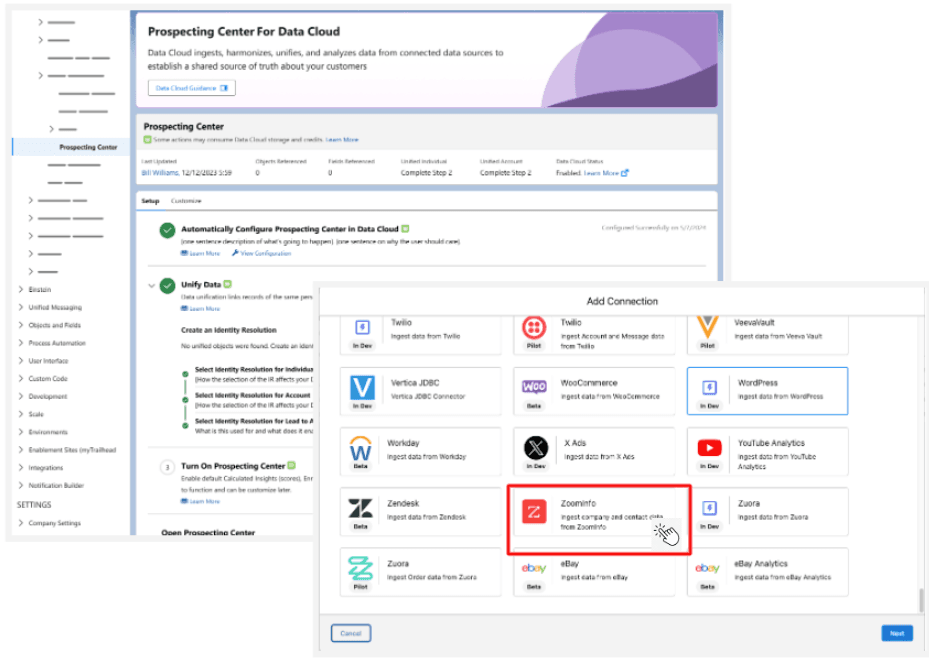Select the ZoomInfo red Z connector icon
This screenshot has width=929, height=660.
(534, 511)
